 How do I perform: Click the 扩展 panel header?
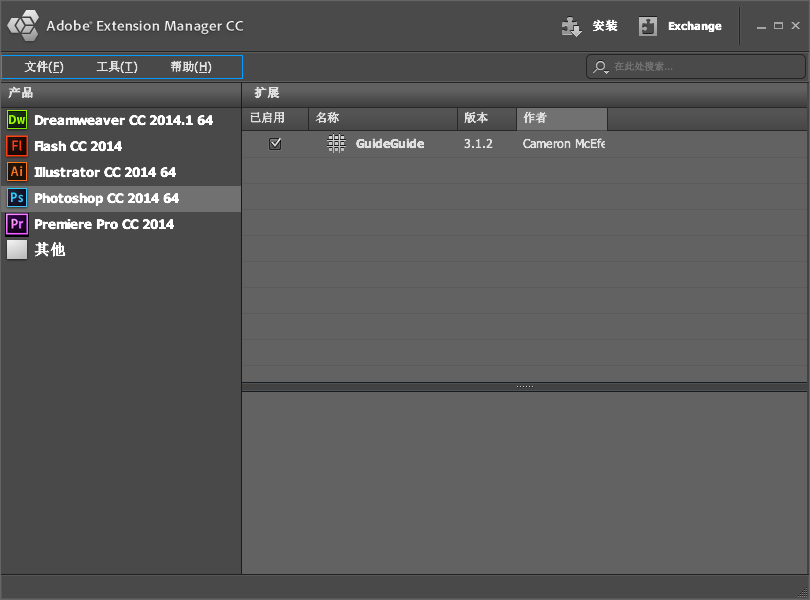pos(524,93)
